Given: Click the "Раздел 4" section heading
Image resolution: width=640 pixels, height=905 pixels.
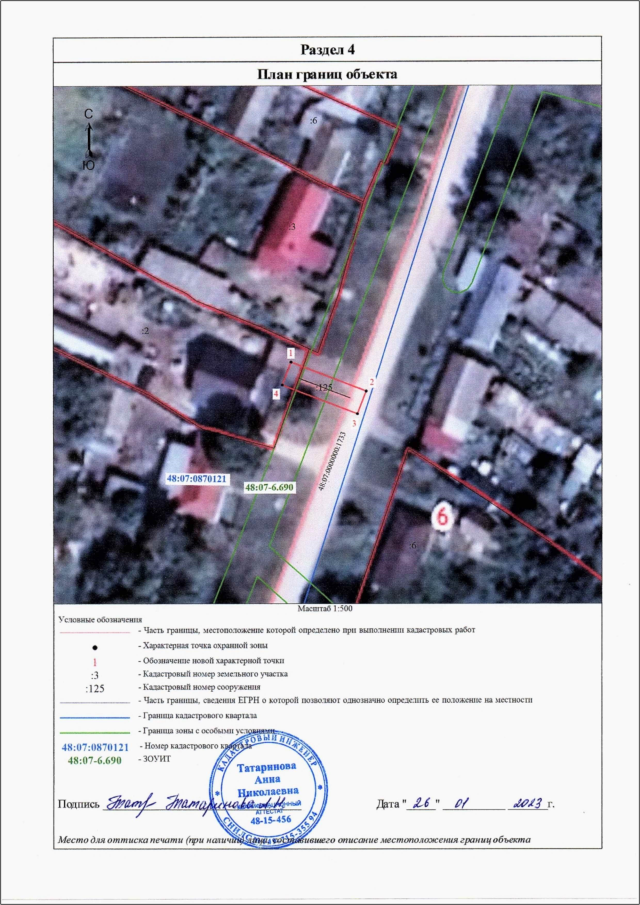Looking at the screenshot, I should click(327, 50).
